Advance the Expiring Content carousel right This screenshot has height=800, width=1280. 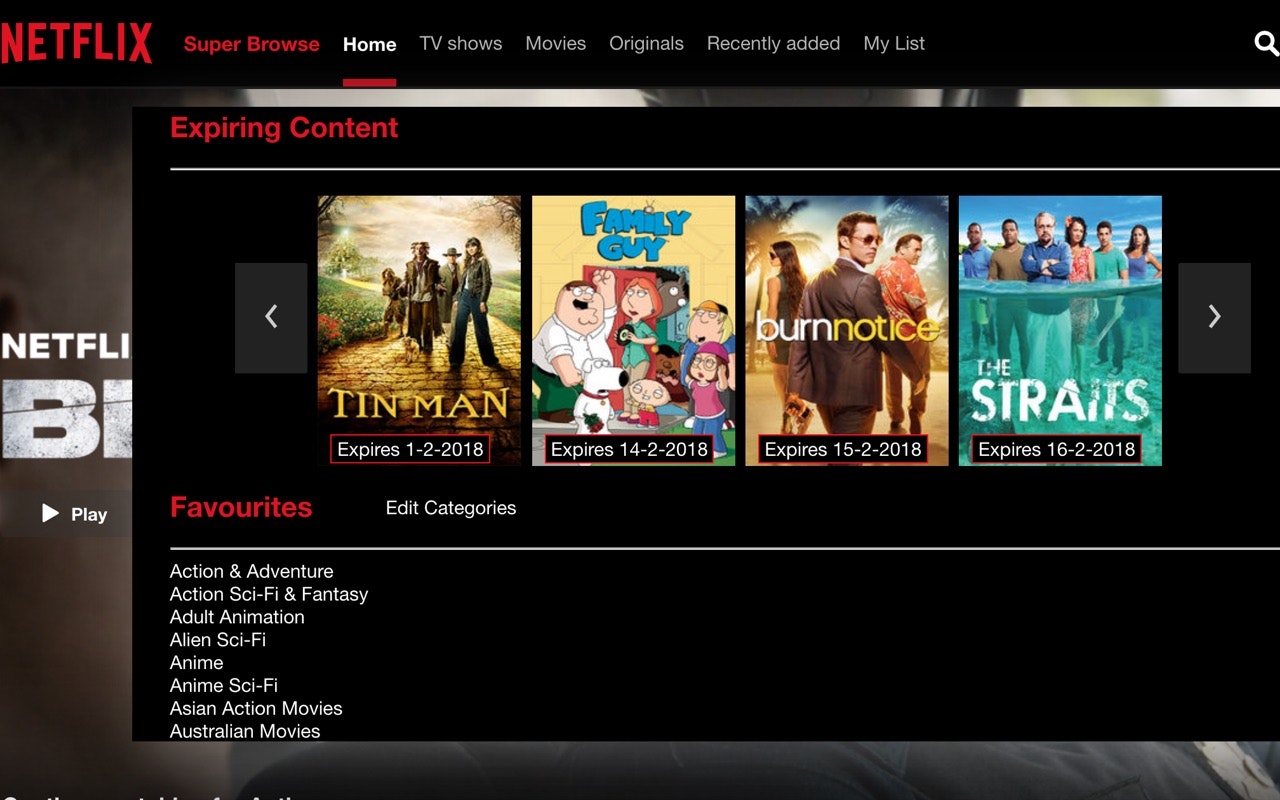pyautogui.click(x=1214, y=317)
